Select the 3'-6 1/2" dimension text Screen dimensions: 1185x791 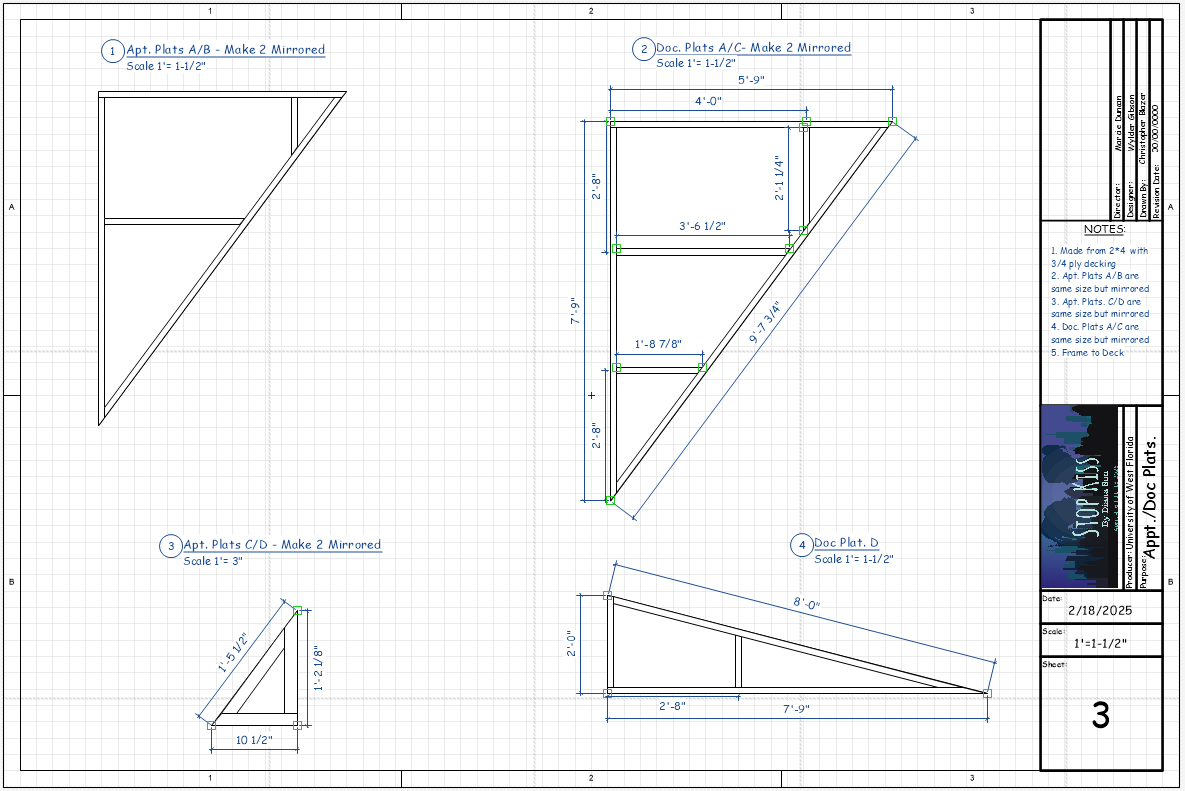point(702,226)
